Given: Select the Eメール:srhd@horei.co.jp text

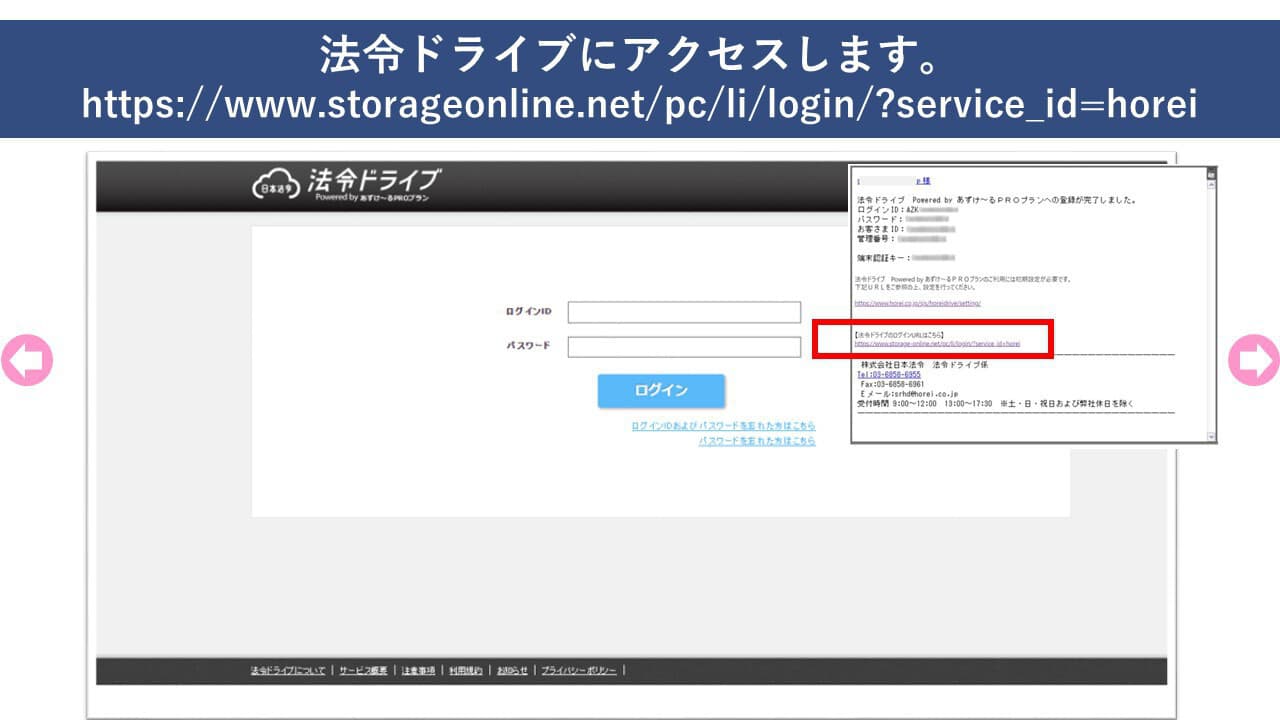Looking at the screenshot, I should click(909, 394).
